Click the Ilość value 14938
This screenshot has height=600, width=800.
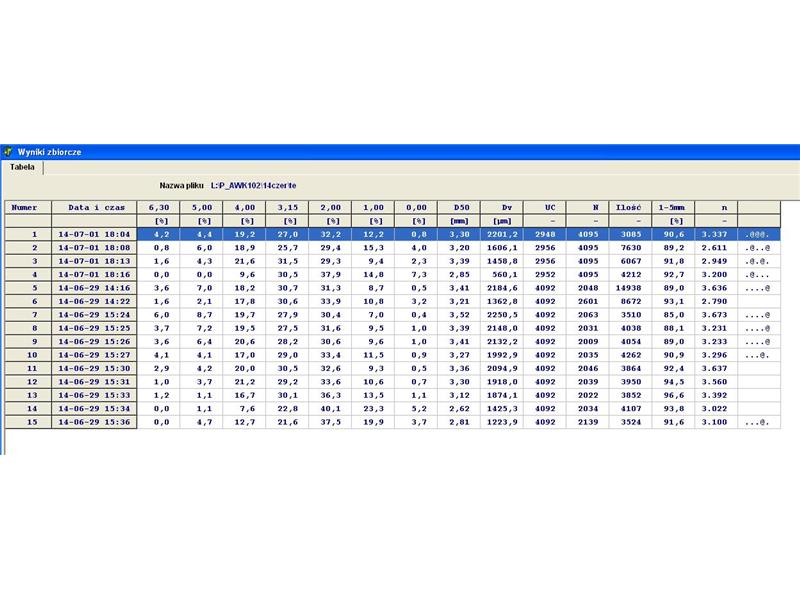(629, 287)
